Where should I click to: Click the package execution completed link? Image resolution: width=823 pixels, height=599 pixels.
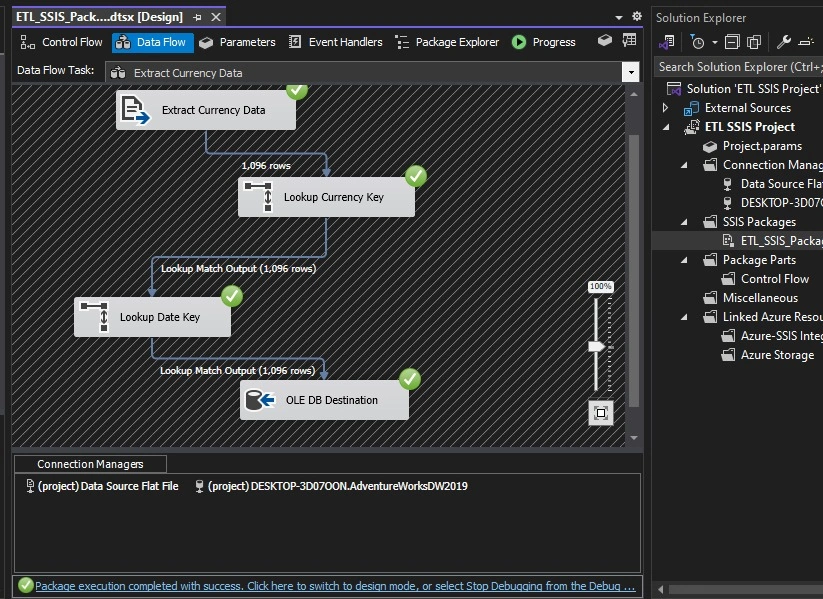[335, 586]
